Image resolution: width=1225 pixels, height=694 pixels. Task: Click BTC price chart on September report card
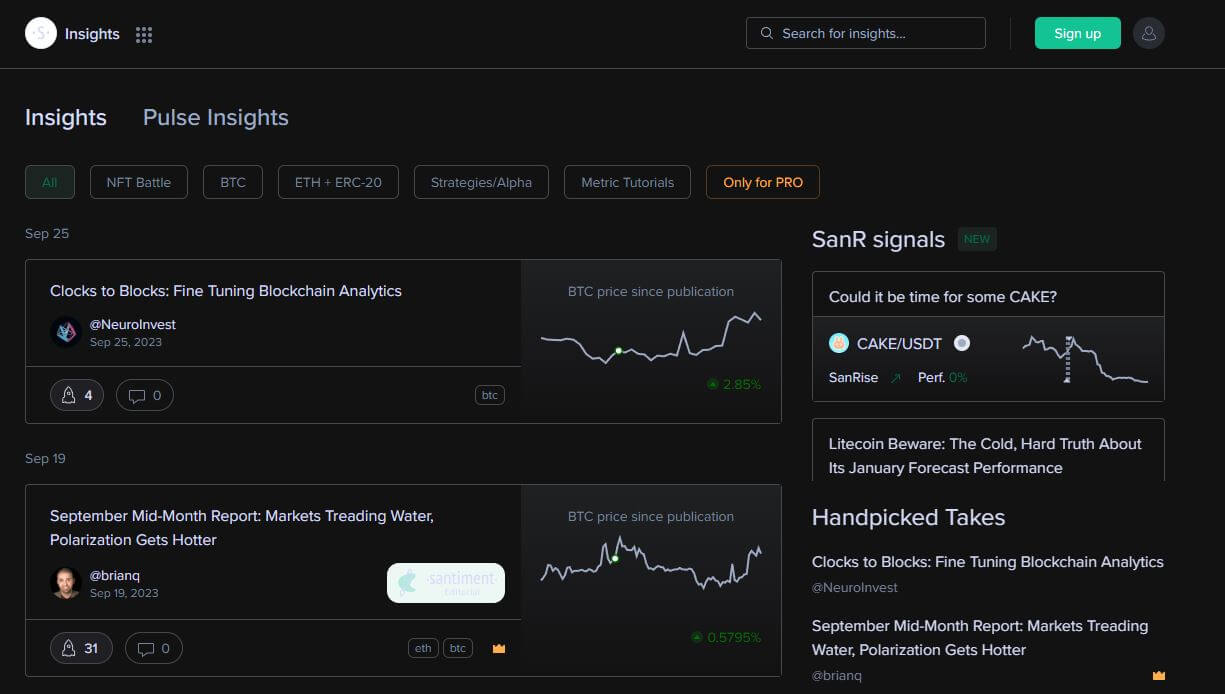651,563
